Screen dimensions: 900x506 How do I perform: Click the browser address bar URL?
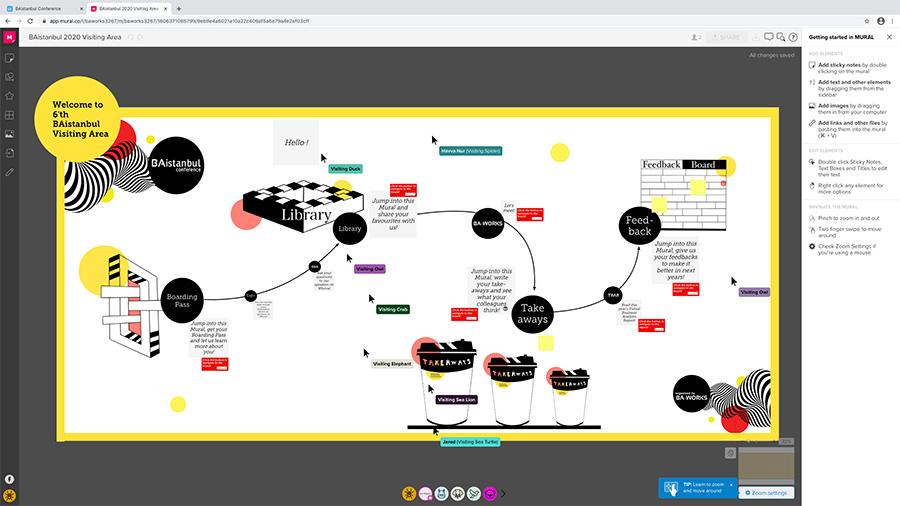click(180, 21)
